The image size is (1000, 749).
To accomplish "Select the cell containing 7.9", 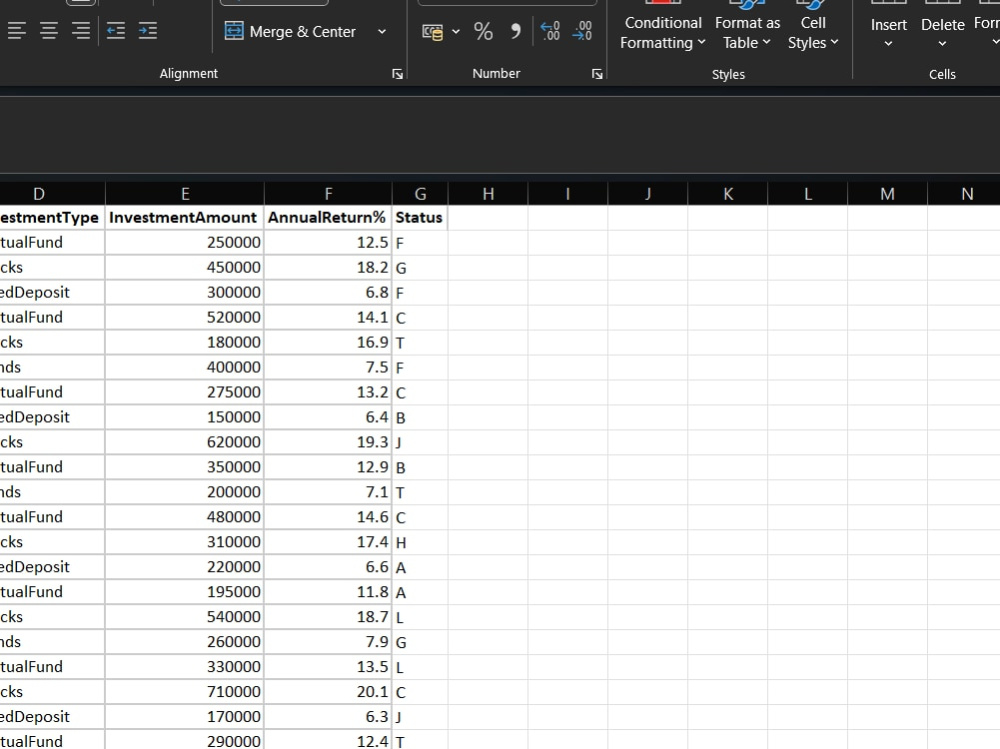I will [328, 642].
